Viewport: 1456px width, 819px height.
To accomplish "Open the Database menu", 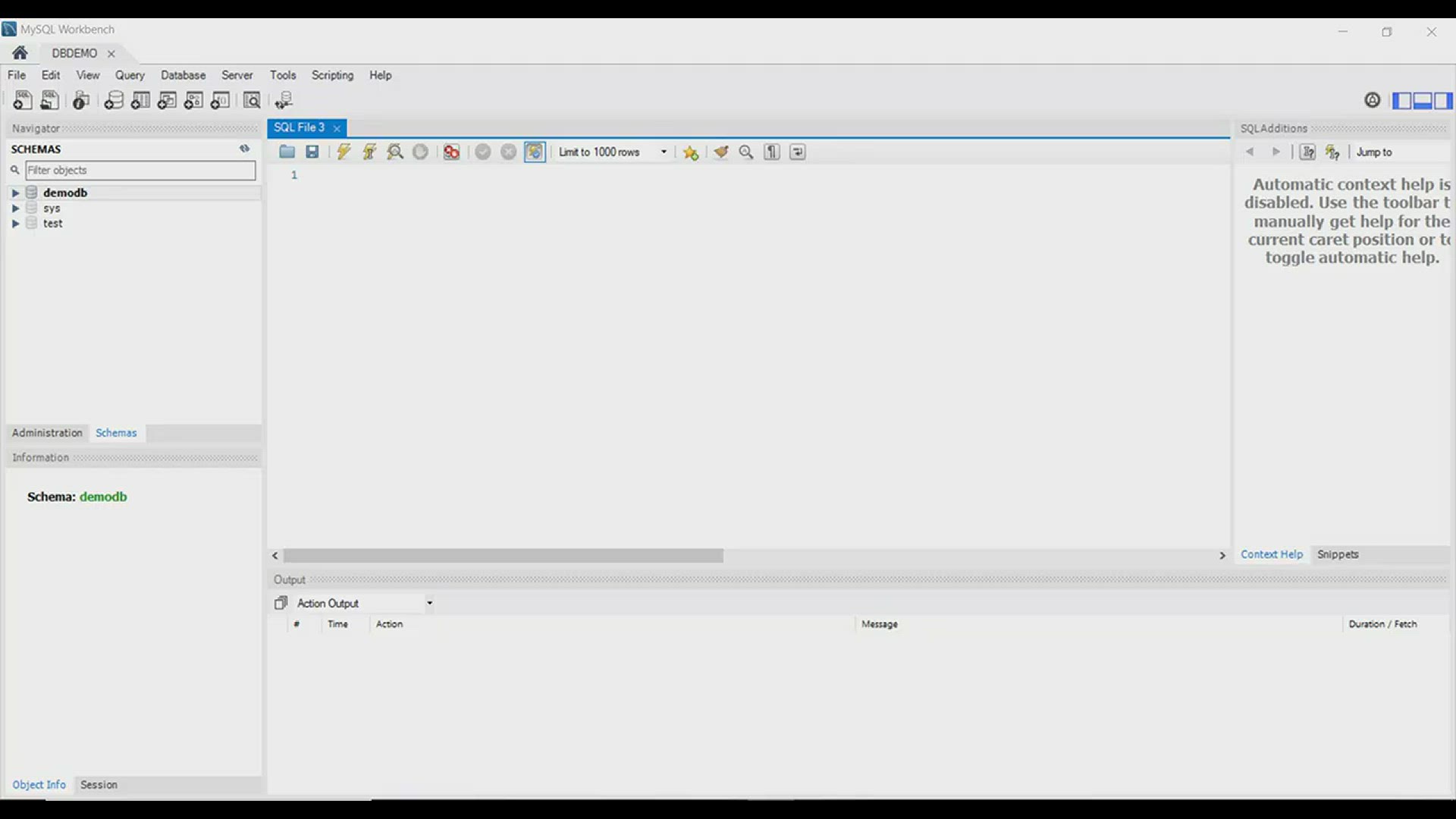I will pos(183,75).
